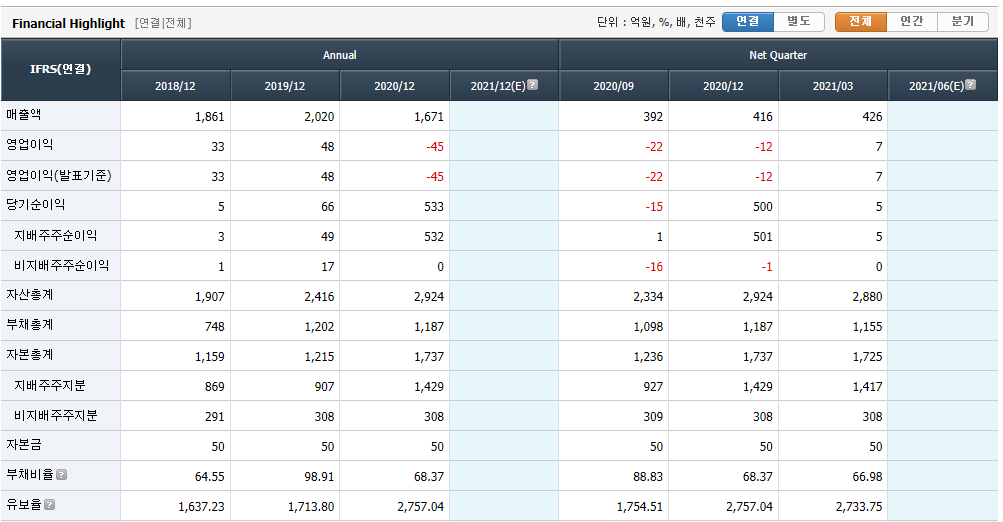
Task: Click the 501 controlling net income value
Action: pos(762,237)
